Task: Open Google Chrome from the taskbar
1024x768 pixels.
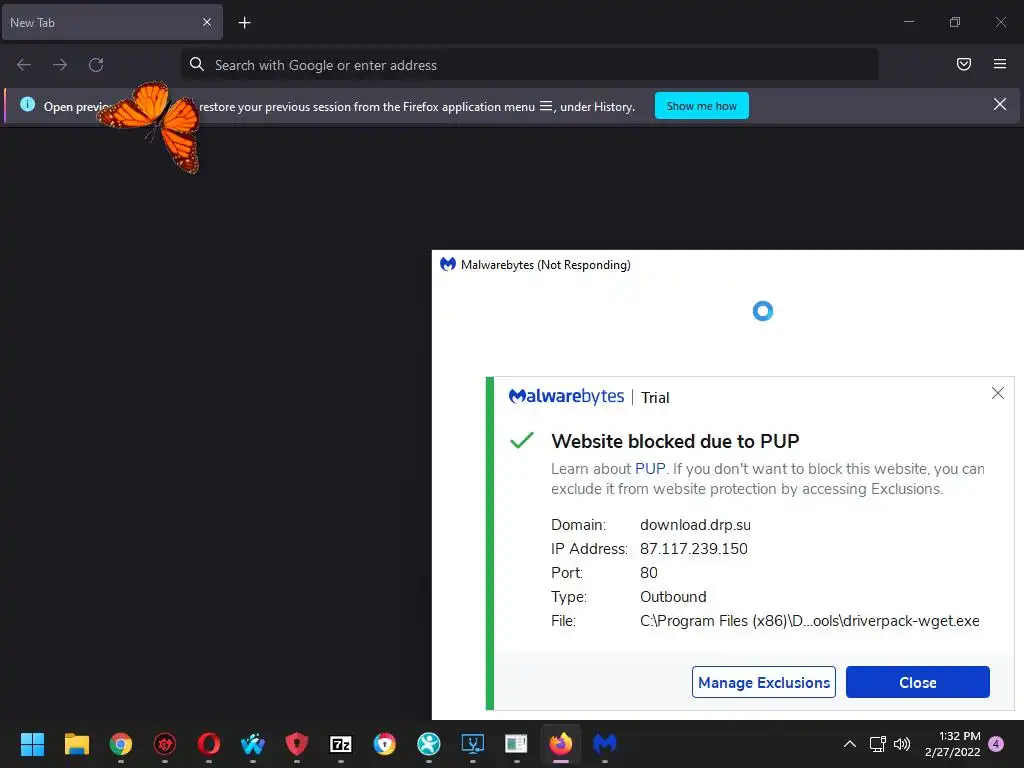Action: click(121, 744)
